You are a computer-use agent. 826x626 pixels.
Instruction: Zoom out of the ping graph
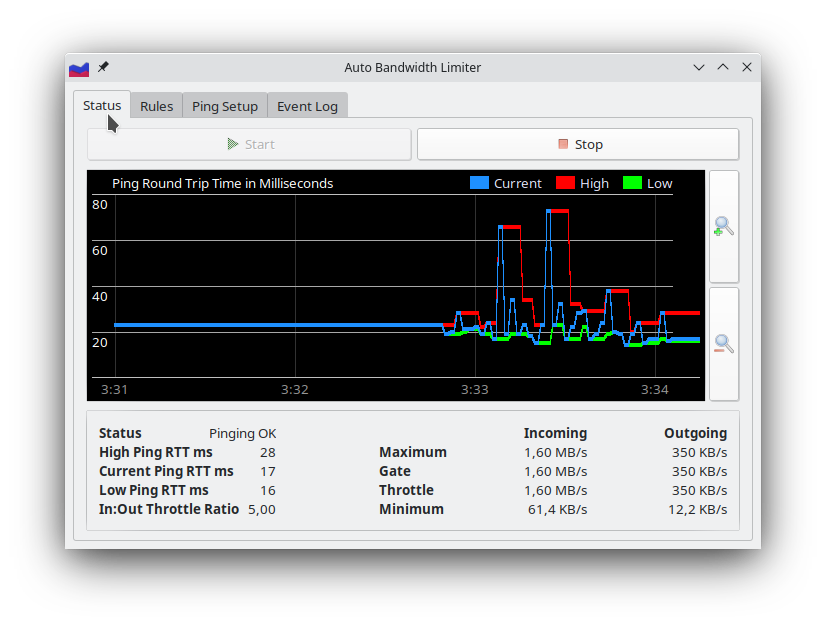tap(723, 343)
